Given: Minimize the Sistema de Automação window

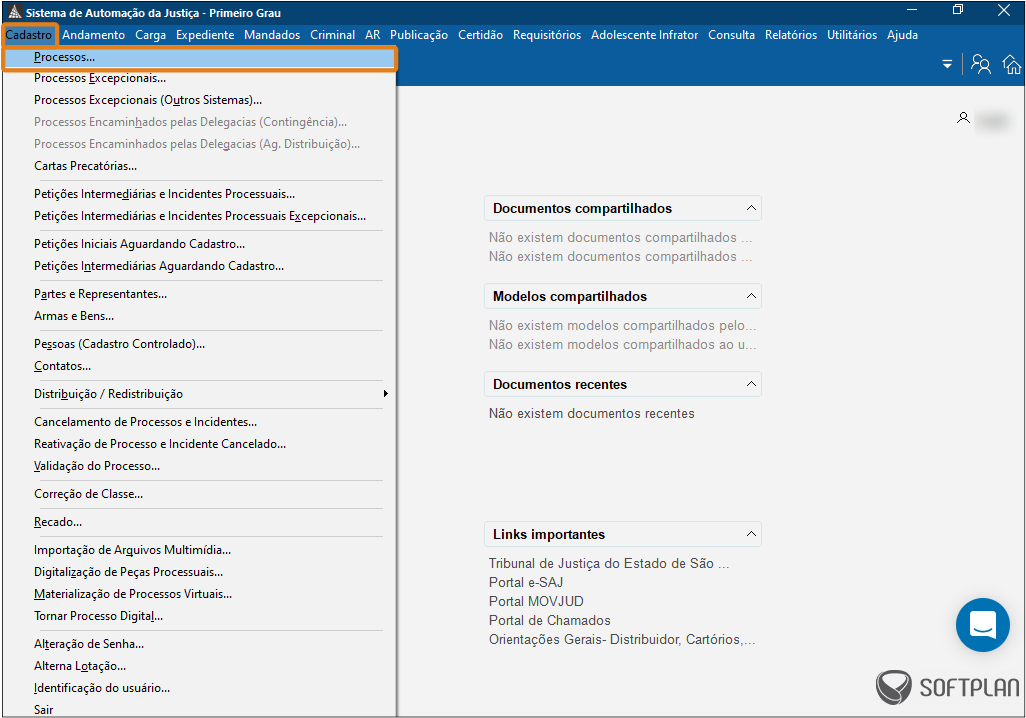Looking at the screenshot, I should (912, 10).
